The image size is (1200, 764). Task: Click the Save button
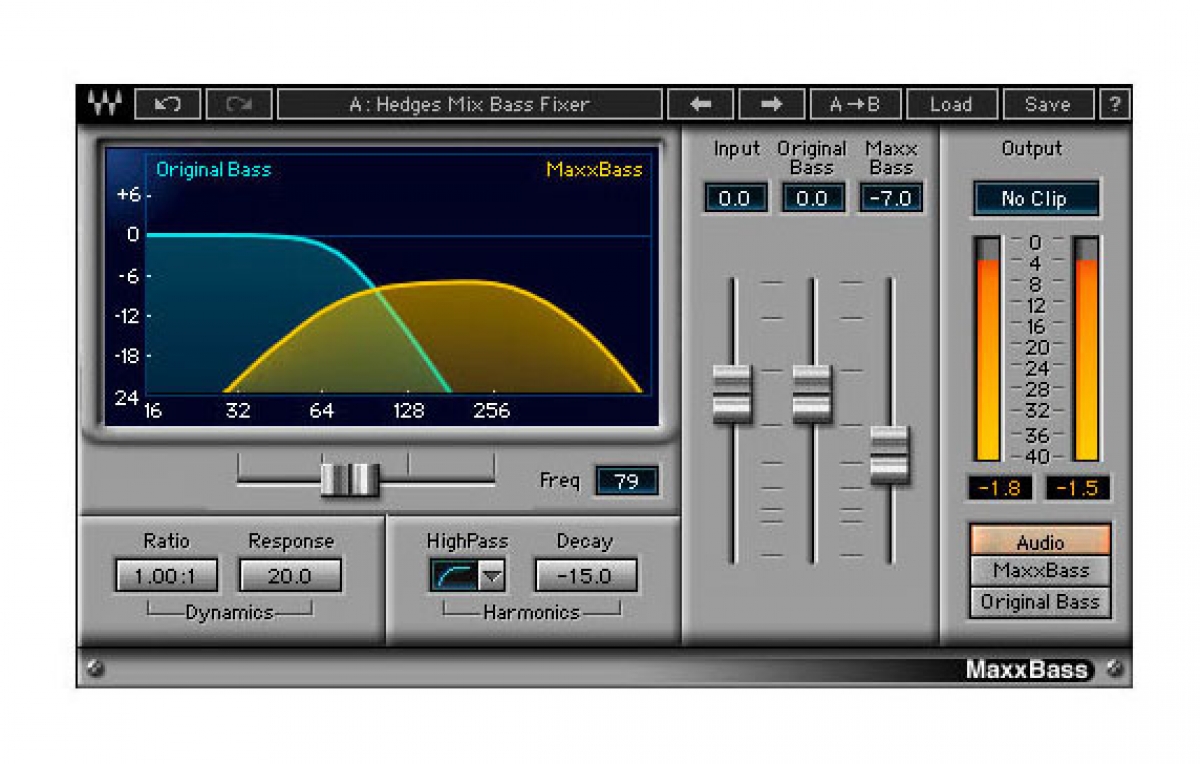tap(1047, 104)
